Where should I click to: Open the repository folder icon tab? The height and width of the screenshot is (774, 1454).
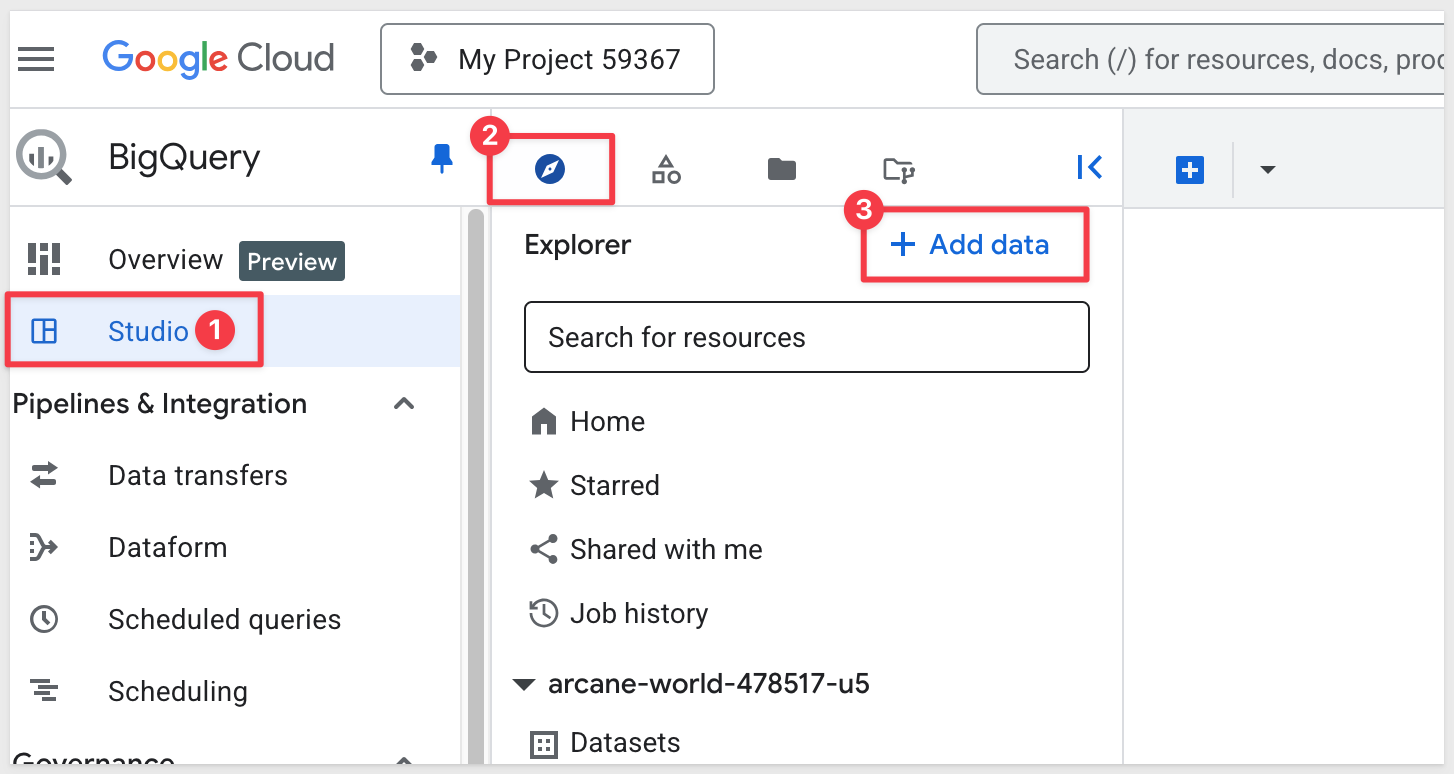899,169
